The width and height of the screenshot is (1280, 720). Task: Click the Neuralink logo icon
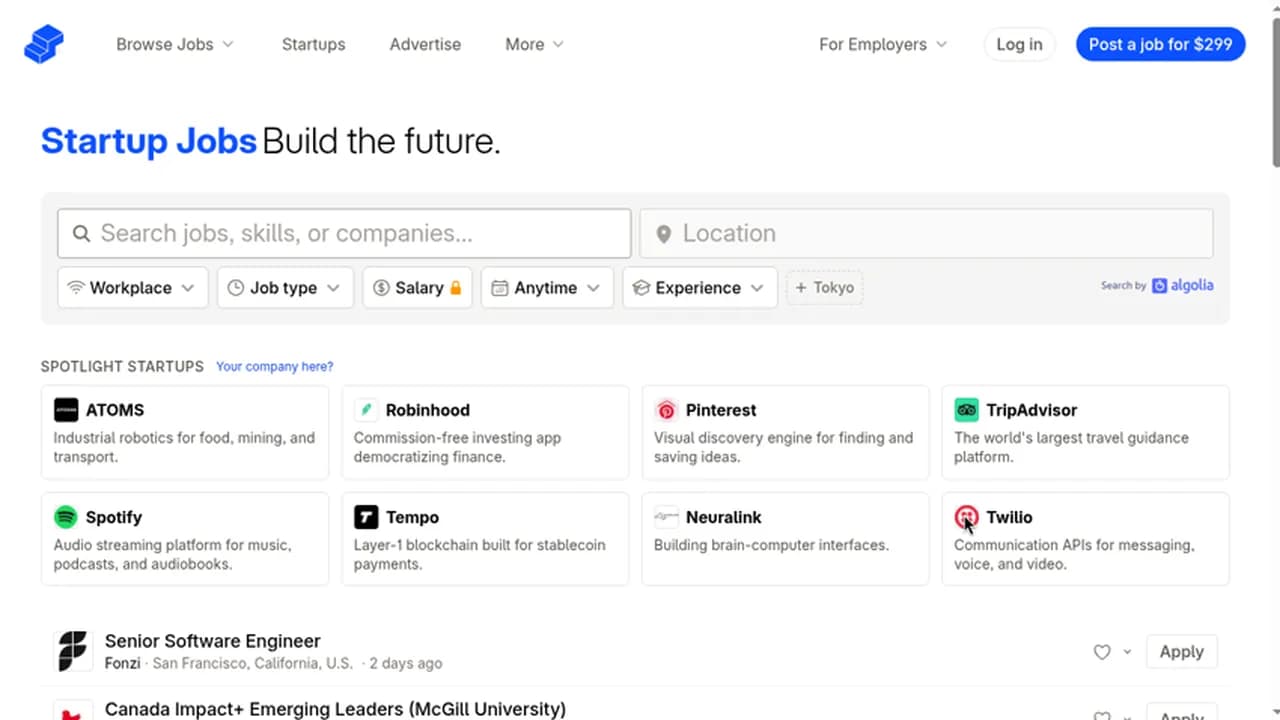pos(666,517)
